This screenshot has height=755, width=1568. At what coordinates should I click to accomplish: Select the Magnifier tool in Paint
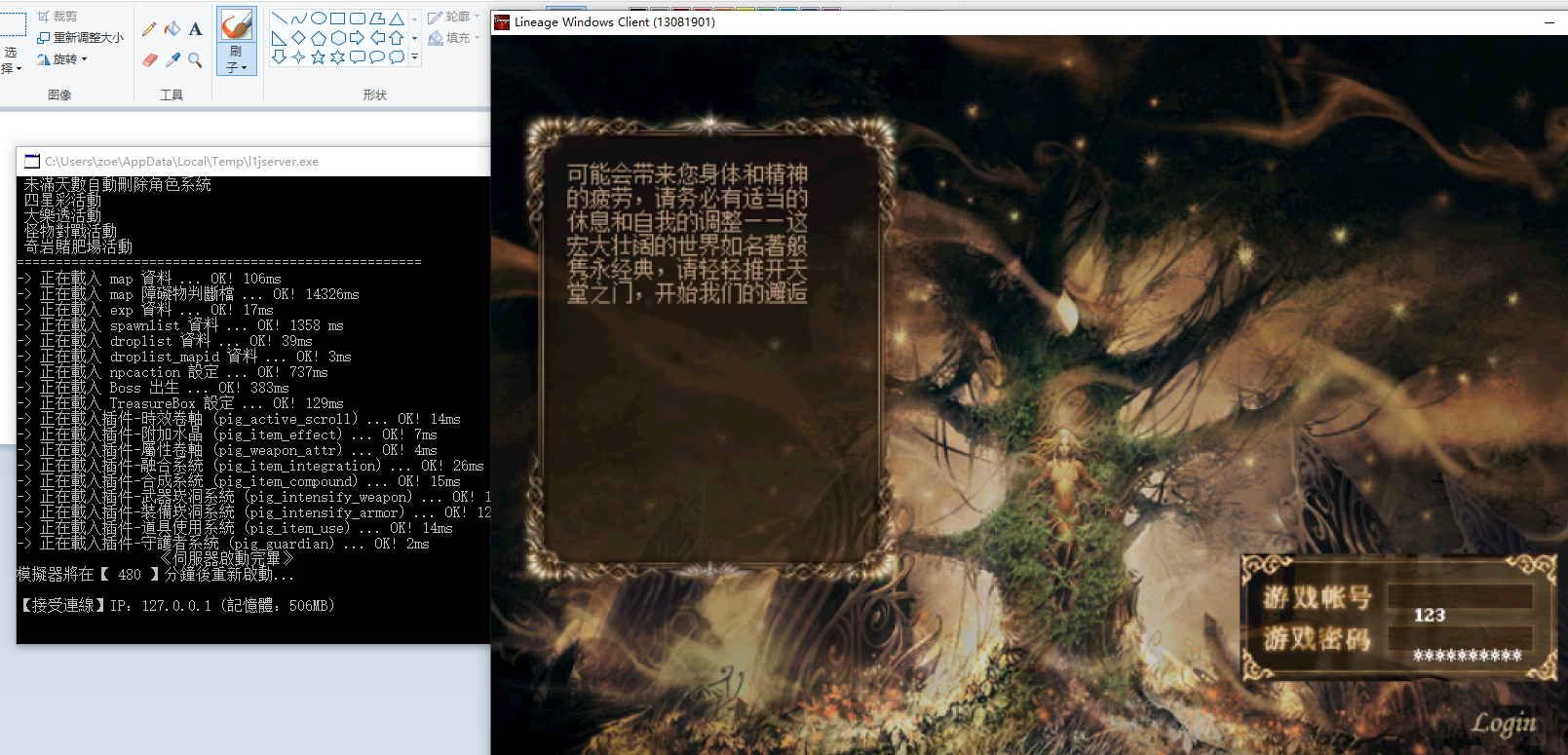(x=196, y=60)
